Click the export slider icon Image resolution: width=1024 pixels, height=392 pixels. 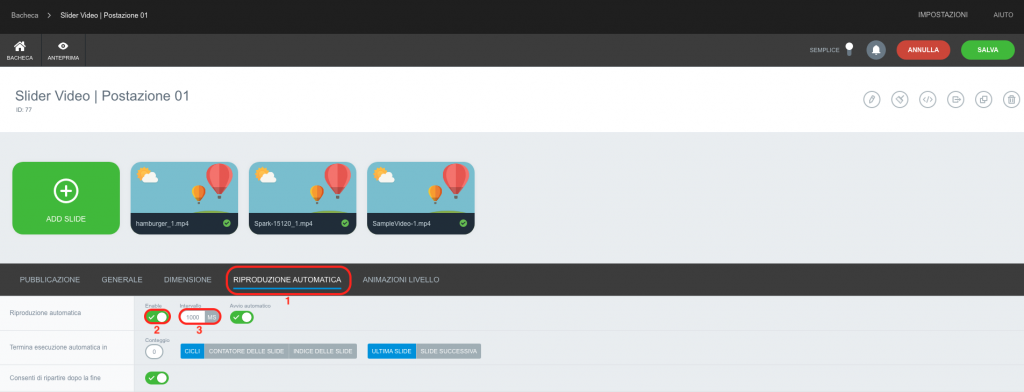click(956, 99)
